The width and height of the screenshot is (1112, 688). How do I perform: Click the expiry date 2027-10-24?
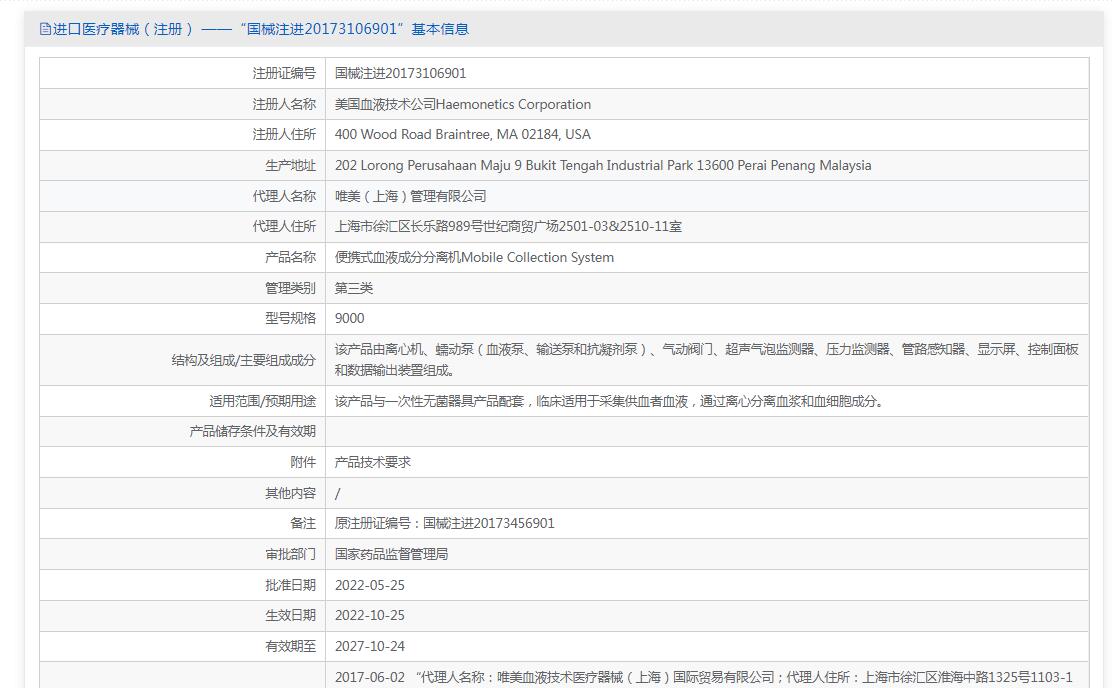[370, 646]
